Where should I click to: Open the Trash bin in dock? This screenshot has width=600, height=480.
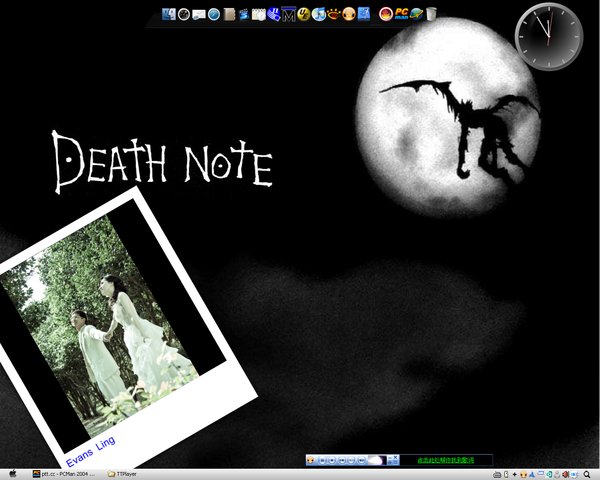[x=431, y=14]
